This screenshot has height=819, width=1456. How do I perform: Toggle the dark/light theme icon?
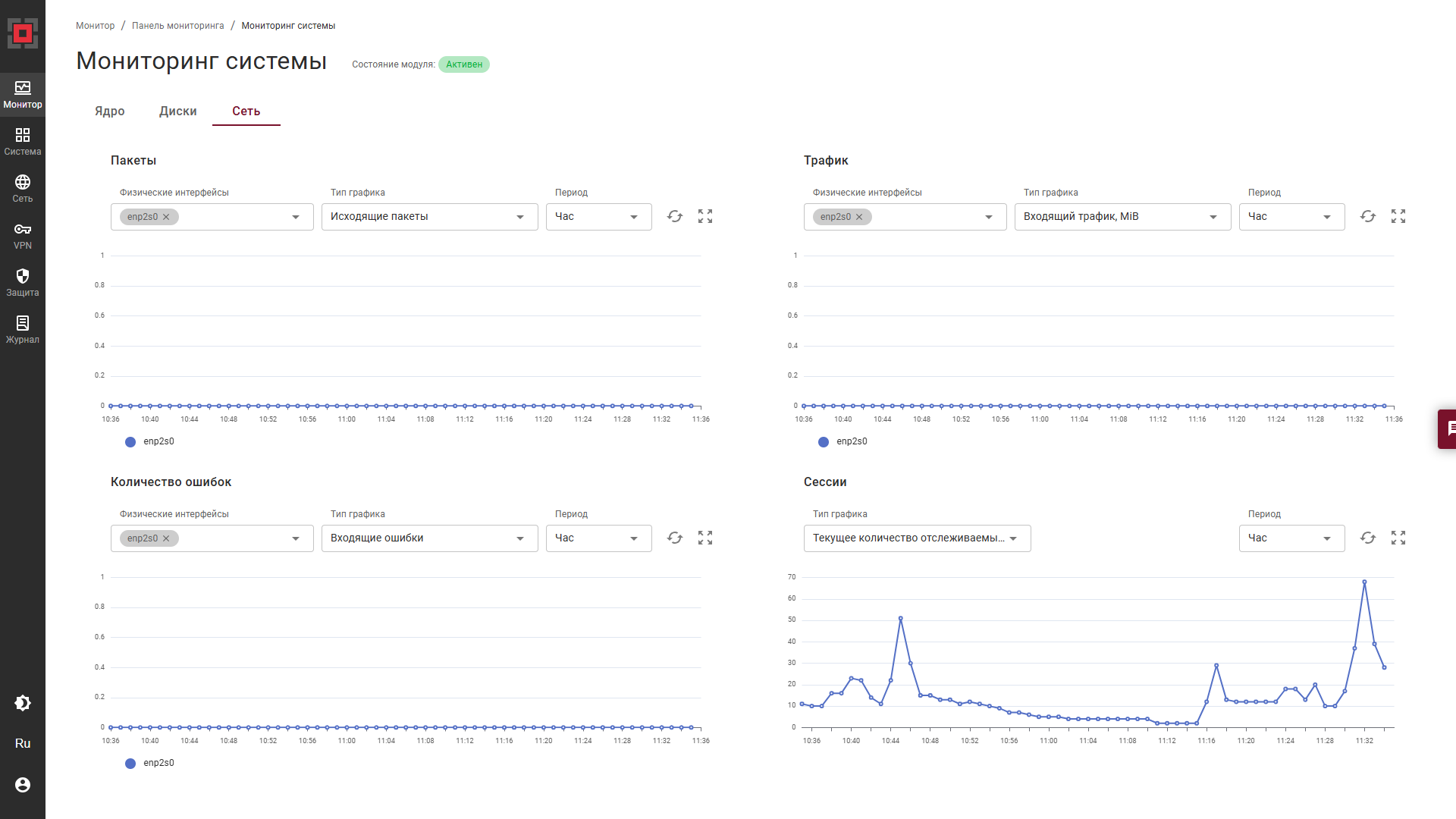(23, 703)
